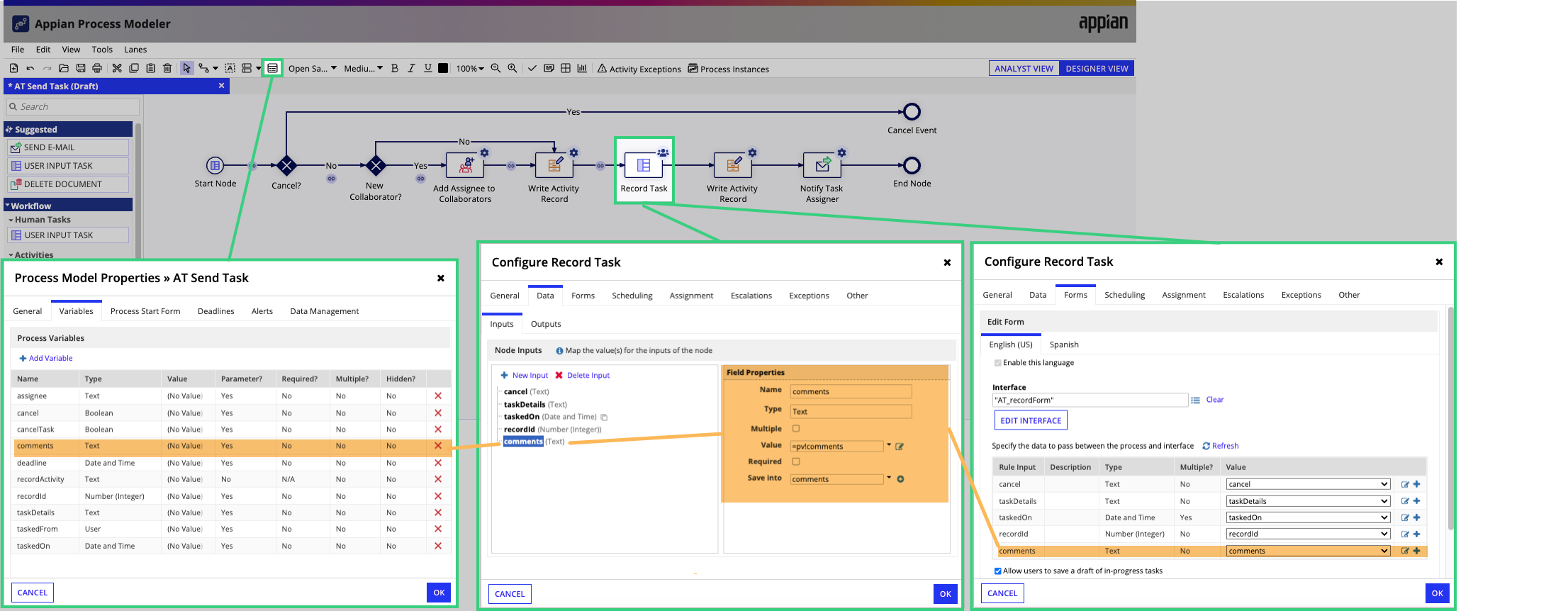Switch to Analyst View
The height and width of the screenshot is (611, 1568).
pos(1024,69)
